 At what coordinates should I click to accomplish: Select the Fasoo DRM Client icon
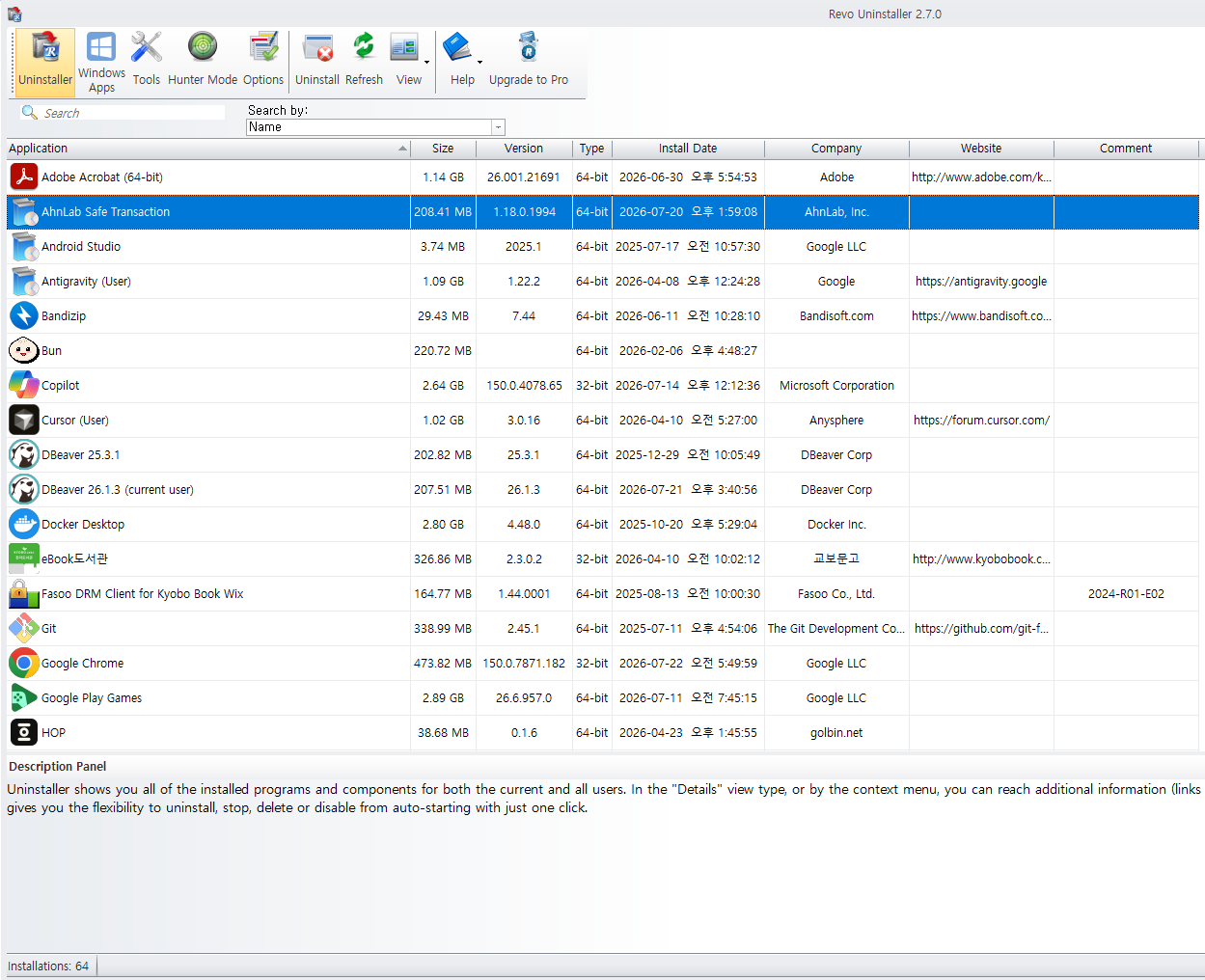pyautogui.click(x=24, y=593)
